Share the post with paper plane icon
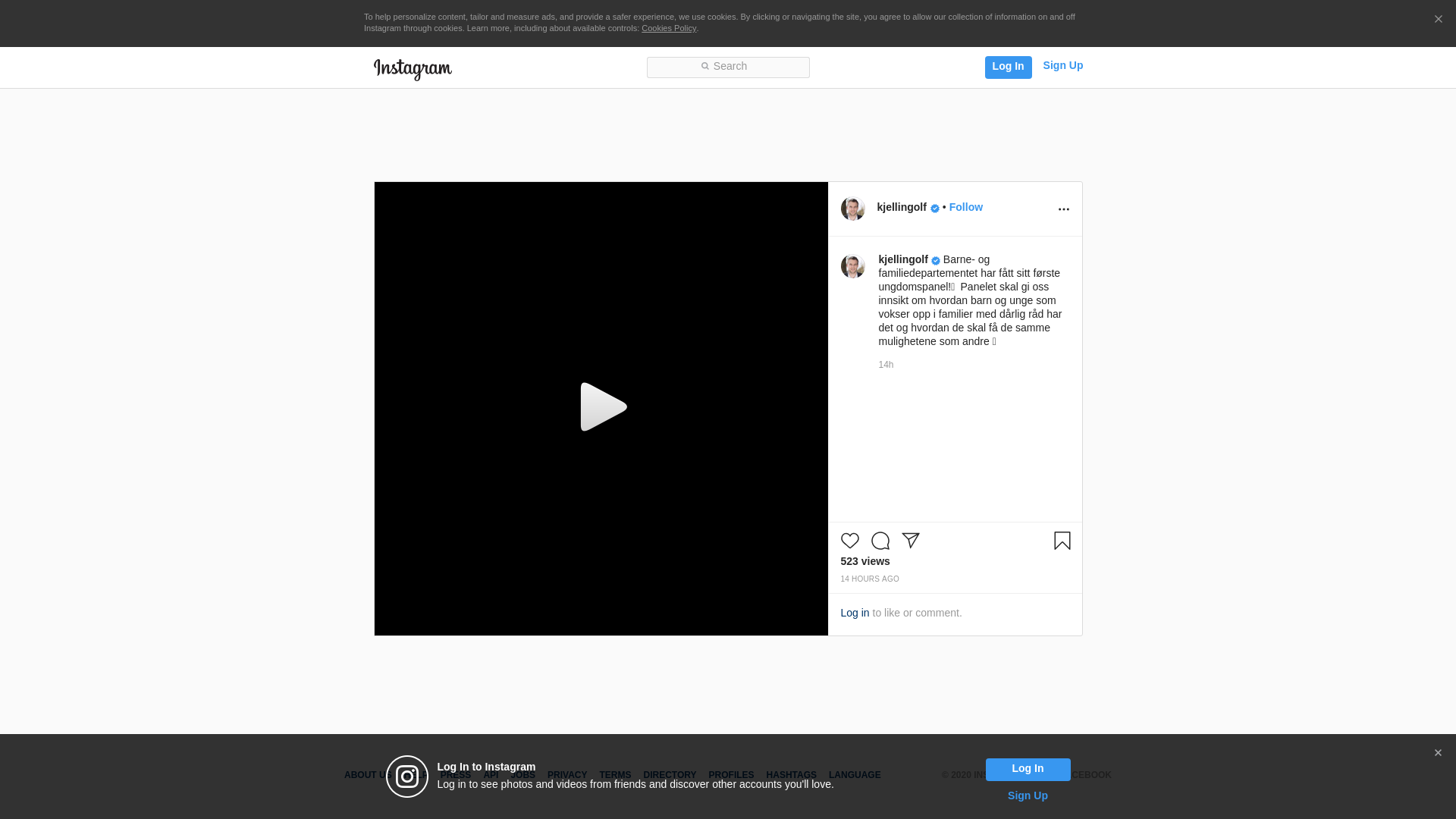The height and width of the screenshot is (819, 1456). point(910,541)
